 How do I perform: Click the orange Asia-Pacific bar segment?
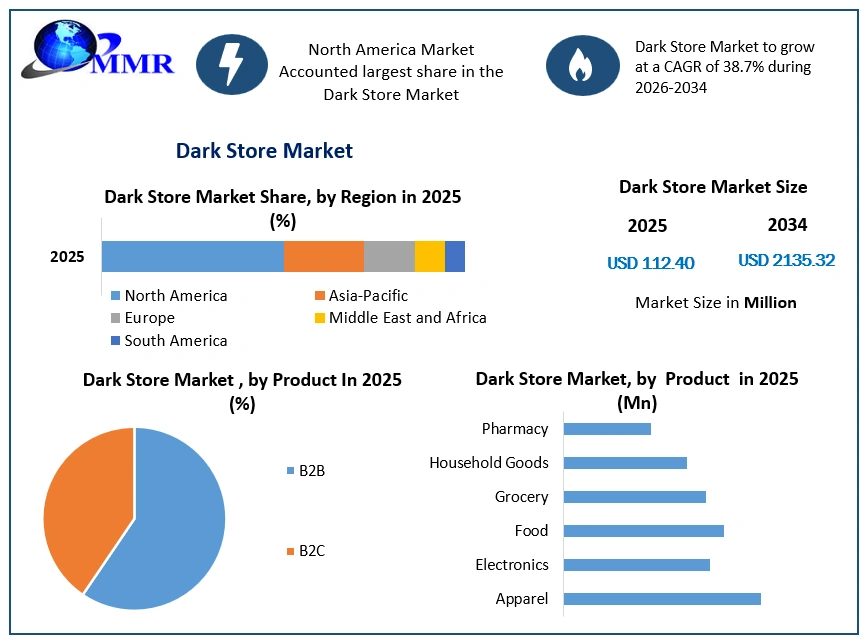(x=324, y=257)
